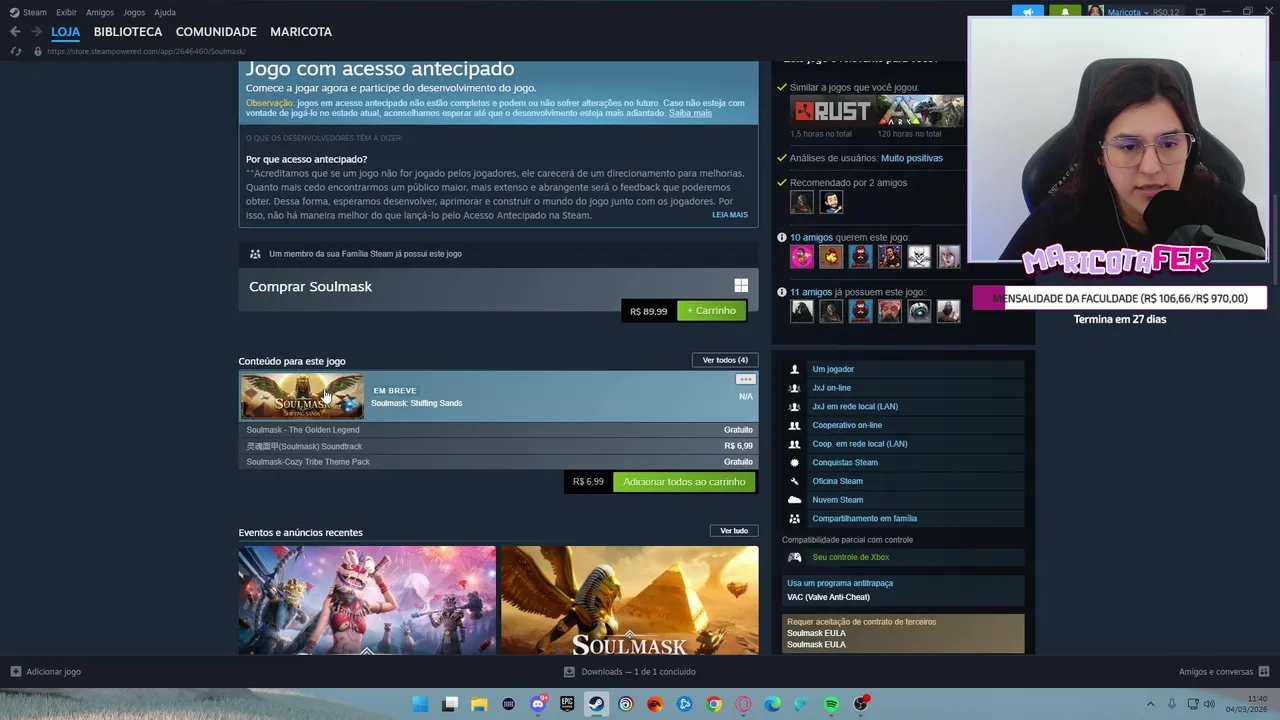The image size is (1280, 720).
Task: Click the JxJ em rede local (LAN) feature
Action: tap(855, 407)
